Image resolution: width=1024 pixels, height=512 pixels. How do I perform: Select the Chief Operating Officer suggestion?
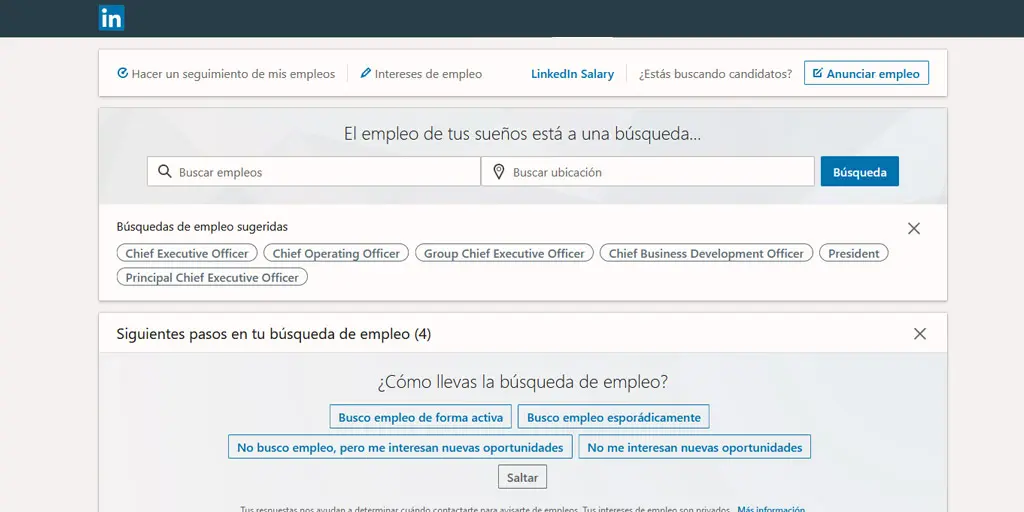click(x=336, y=253)
